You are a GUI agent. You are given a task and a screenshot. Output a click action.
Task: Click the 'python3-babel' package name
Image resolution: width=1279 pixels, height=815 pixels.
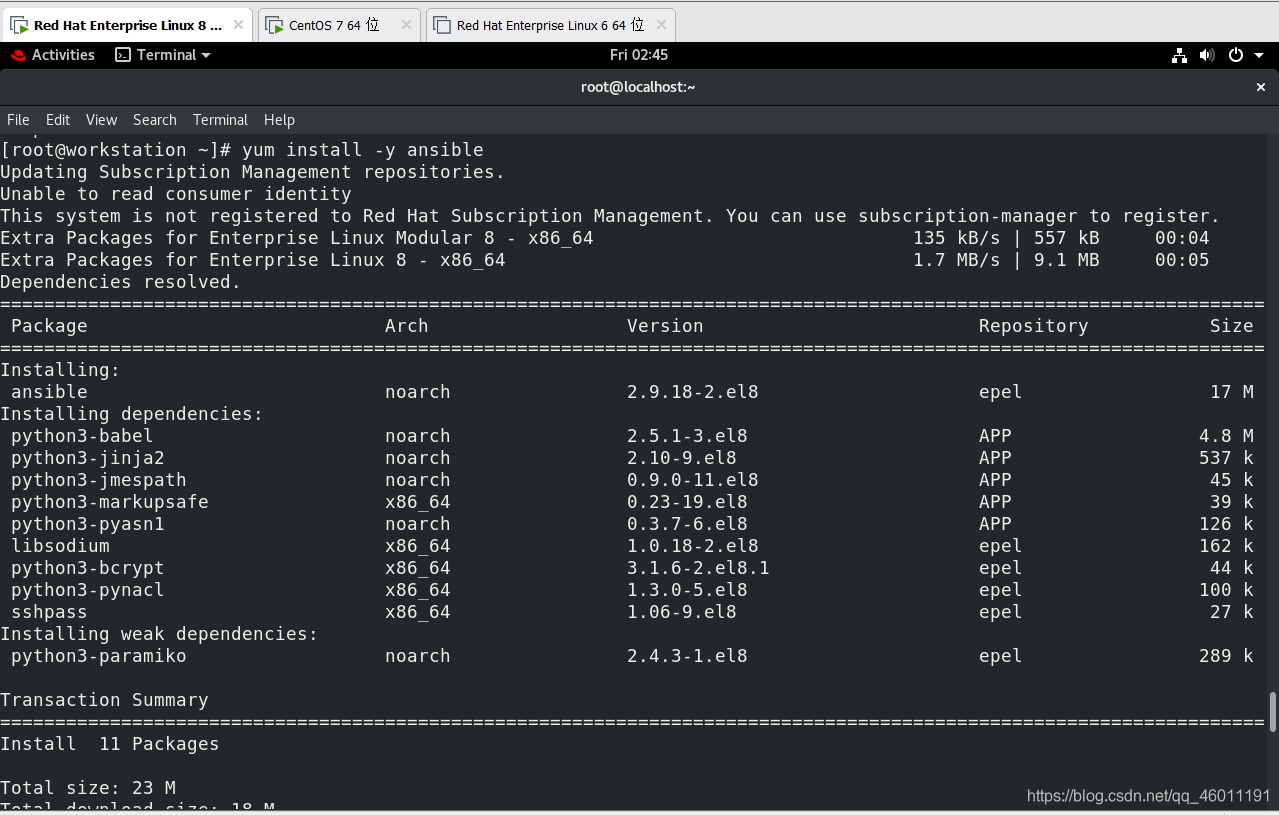[82, 436]
